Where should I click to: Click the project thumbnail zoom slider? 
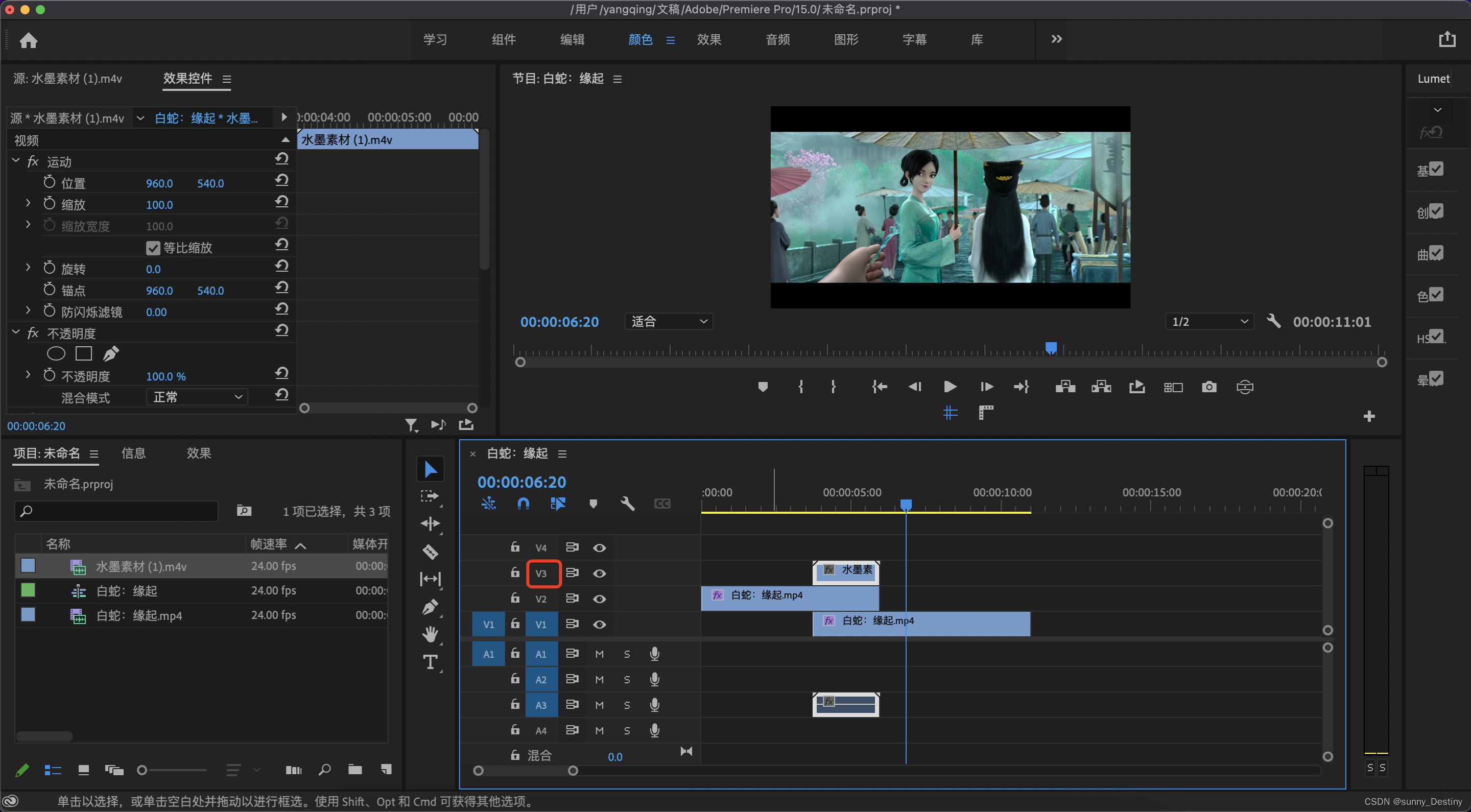click(142, 770)
